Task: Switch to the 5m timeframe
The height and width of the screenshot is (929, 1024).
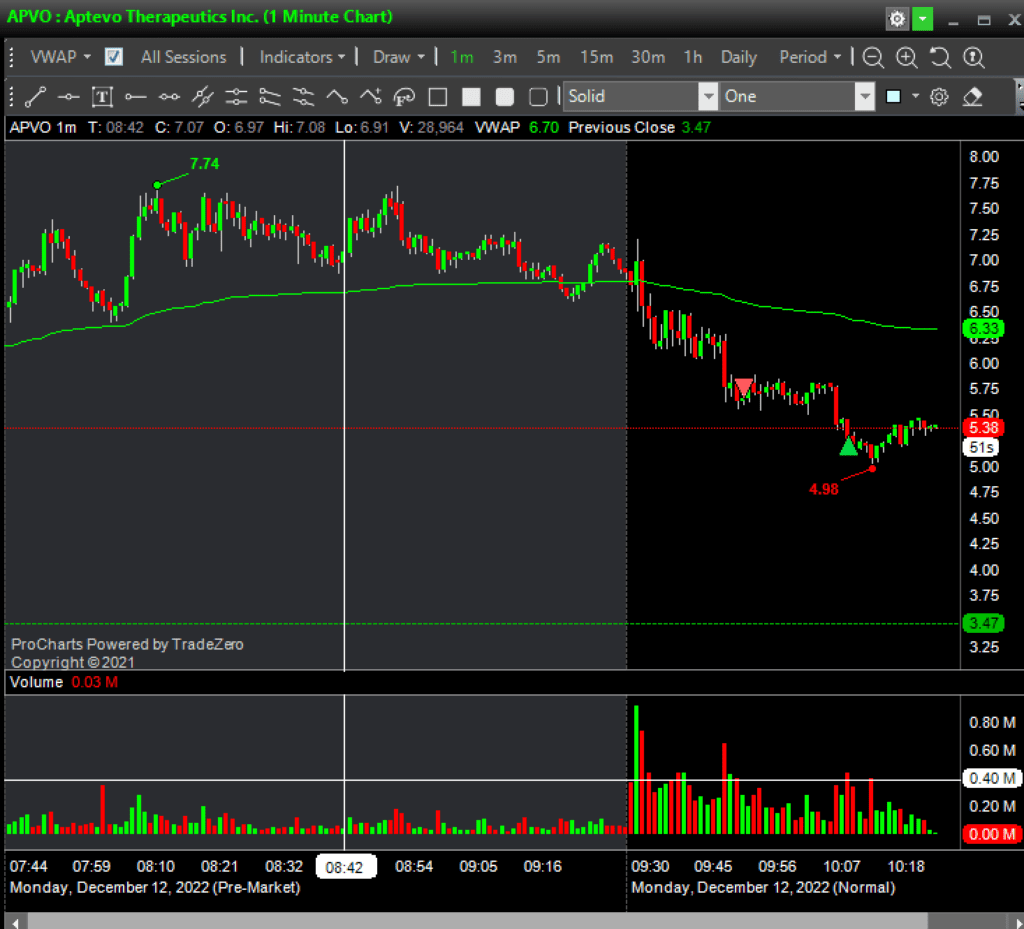Action: coord(548,57)
